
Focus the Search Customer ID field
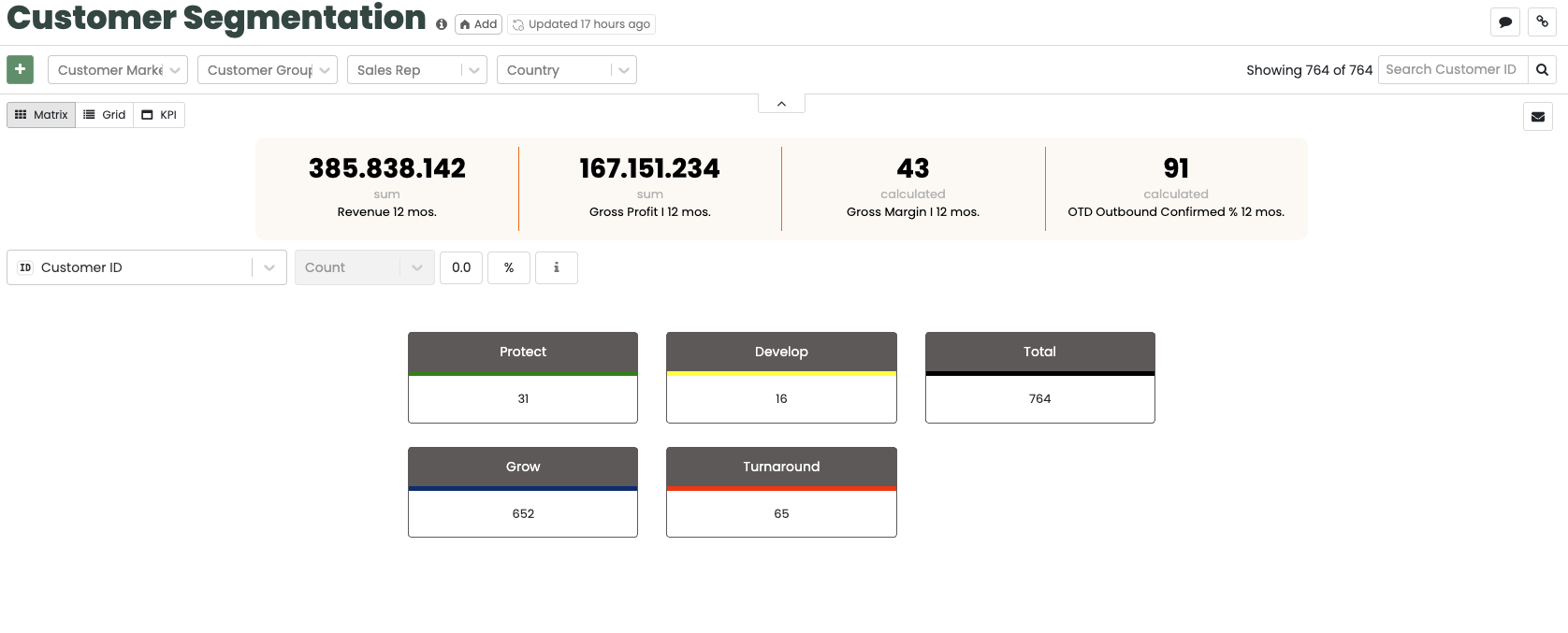[x=1452, y=70]
